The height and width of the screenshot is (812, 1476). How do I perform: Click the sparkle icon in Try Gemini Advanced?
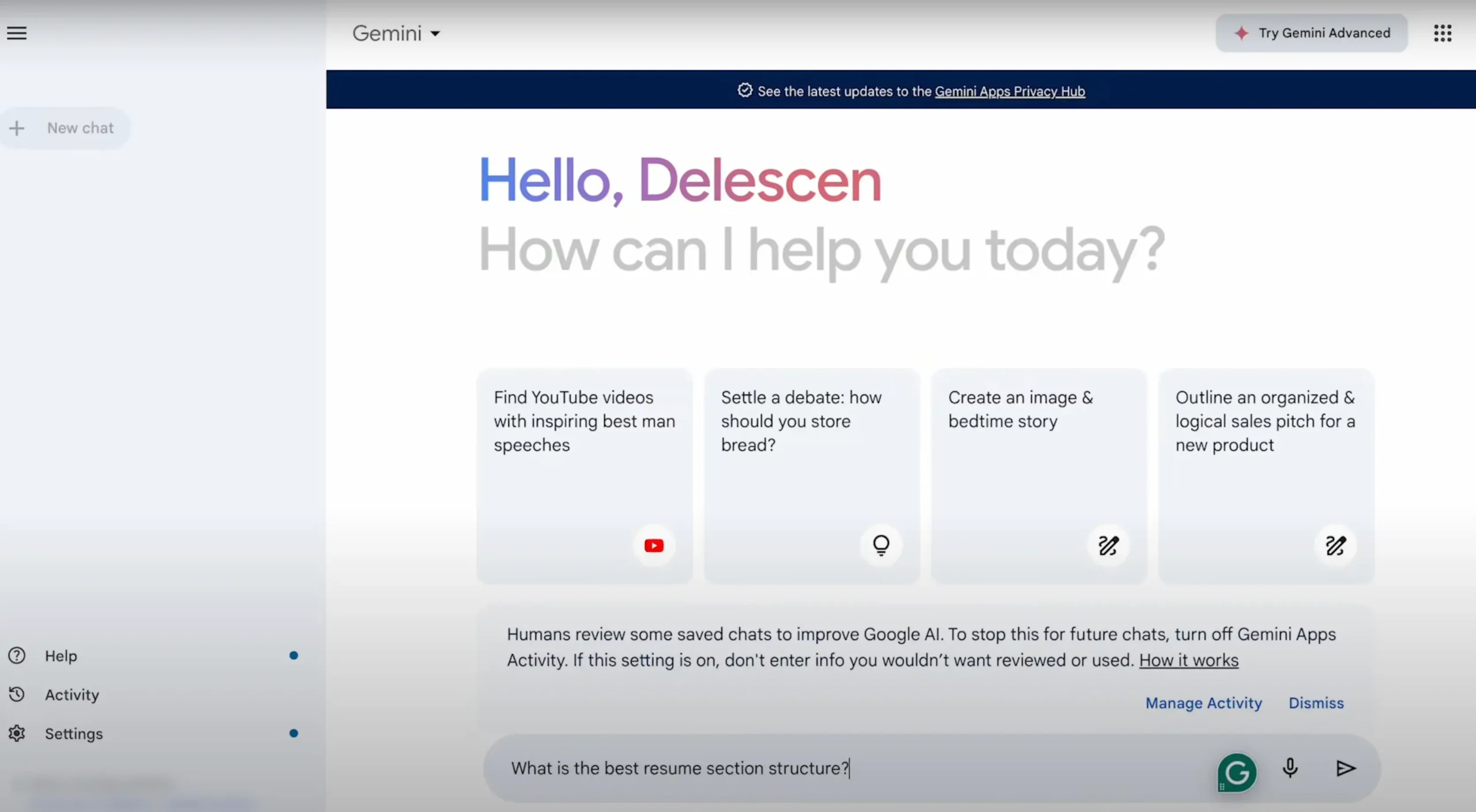[1241, 33]
